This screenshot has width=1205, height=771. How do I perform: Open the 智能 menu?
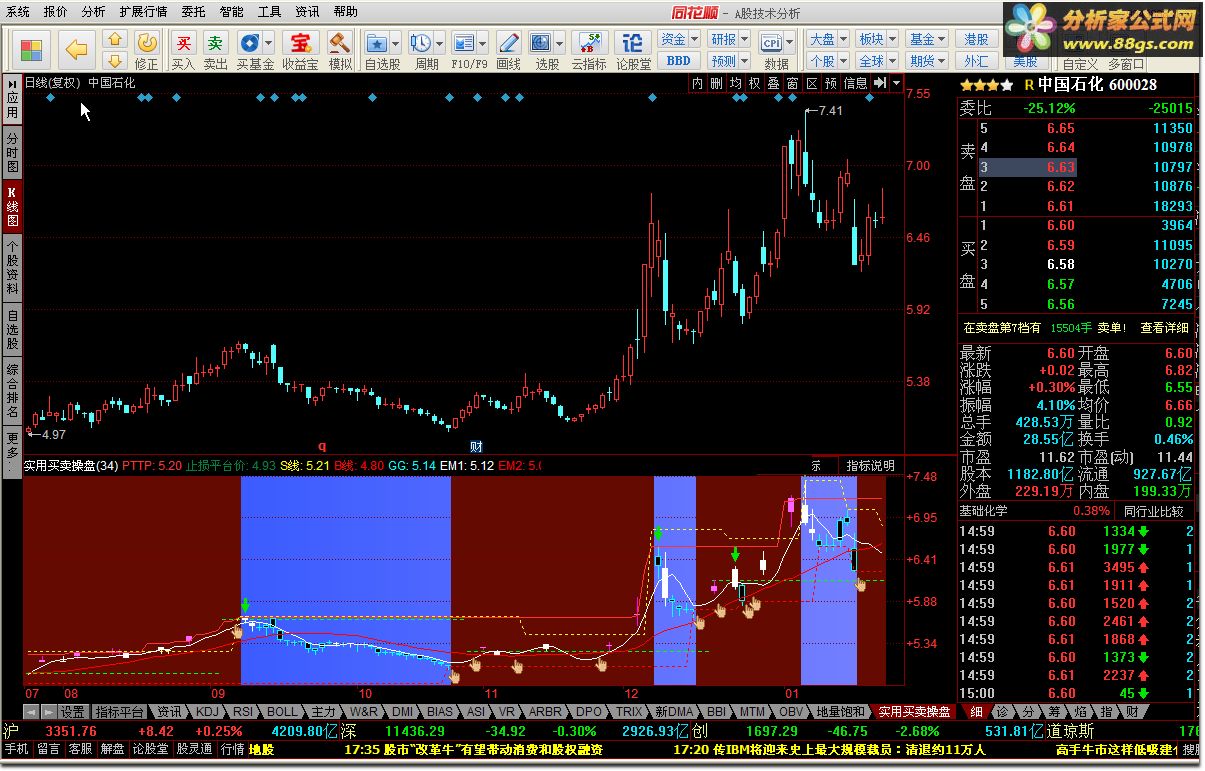[x=231, y=12]
